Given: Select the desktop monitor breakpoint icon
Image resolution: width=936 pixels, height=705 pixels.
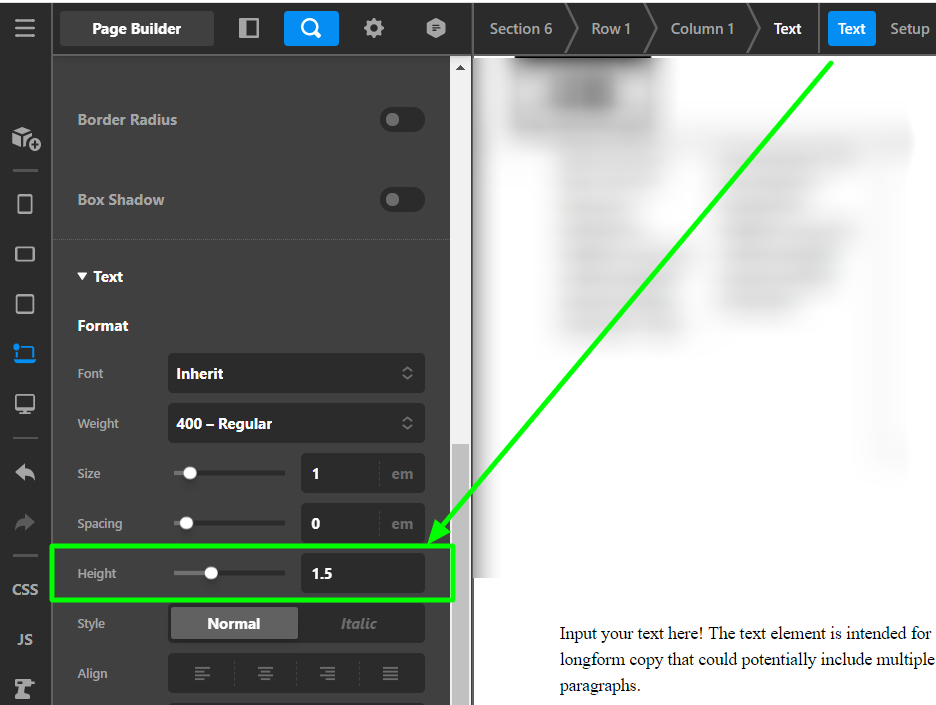Looking at the screenshot, I should (x=24, y=404).
